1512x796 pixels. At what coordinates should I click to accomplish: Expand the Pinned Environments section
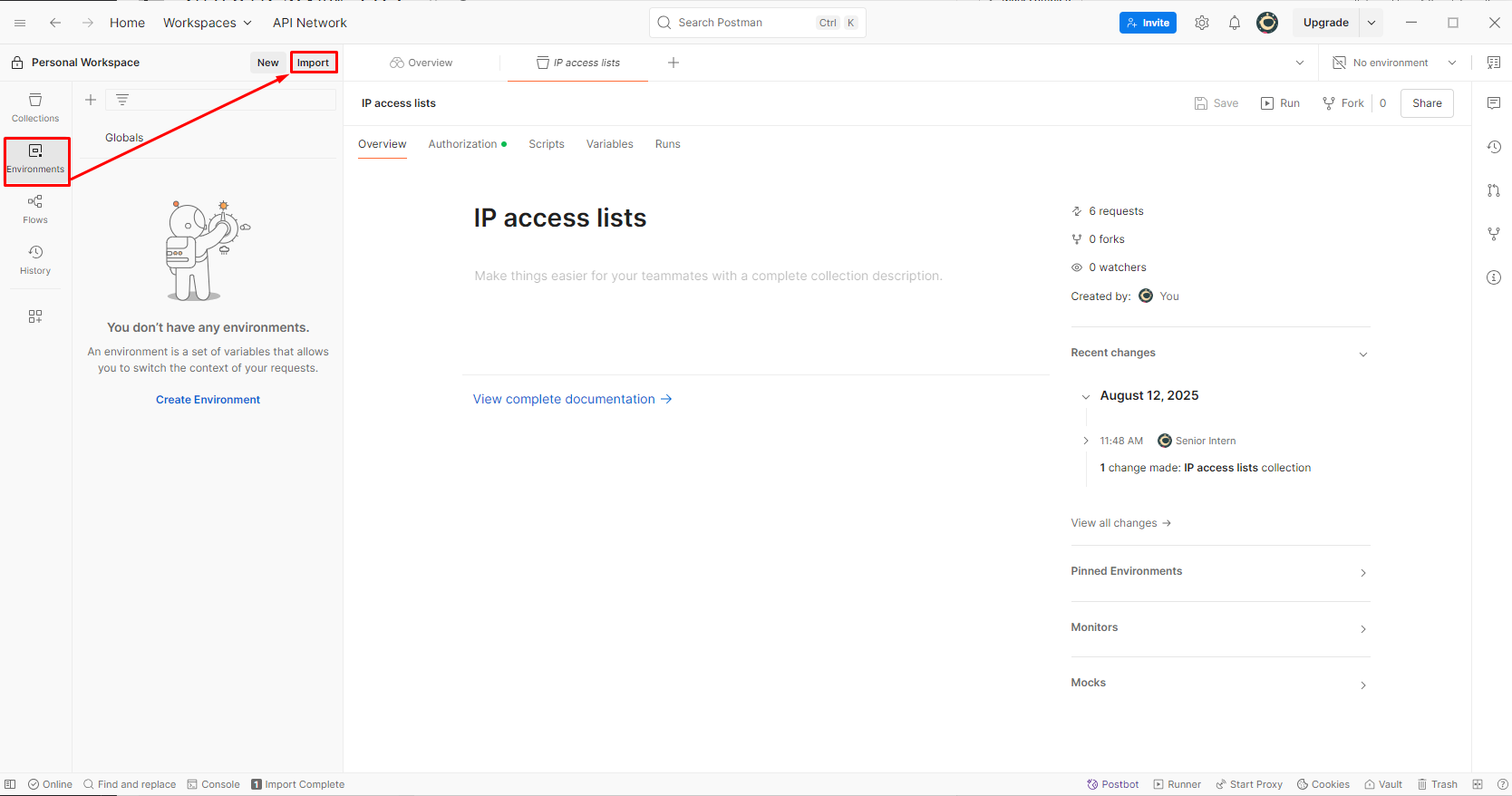pyautogui.click(x=1362, y=572)
